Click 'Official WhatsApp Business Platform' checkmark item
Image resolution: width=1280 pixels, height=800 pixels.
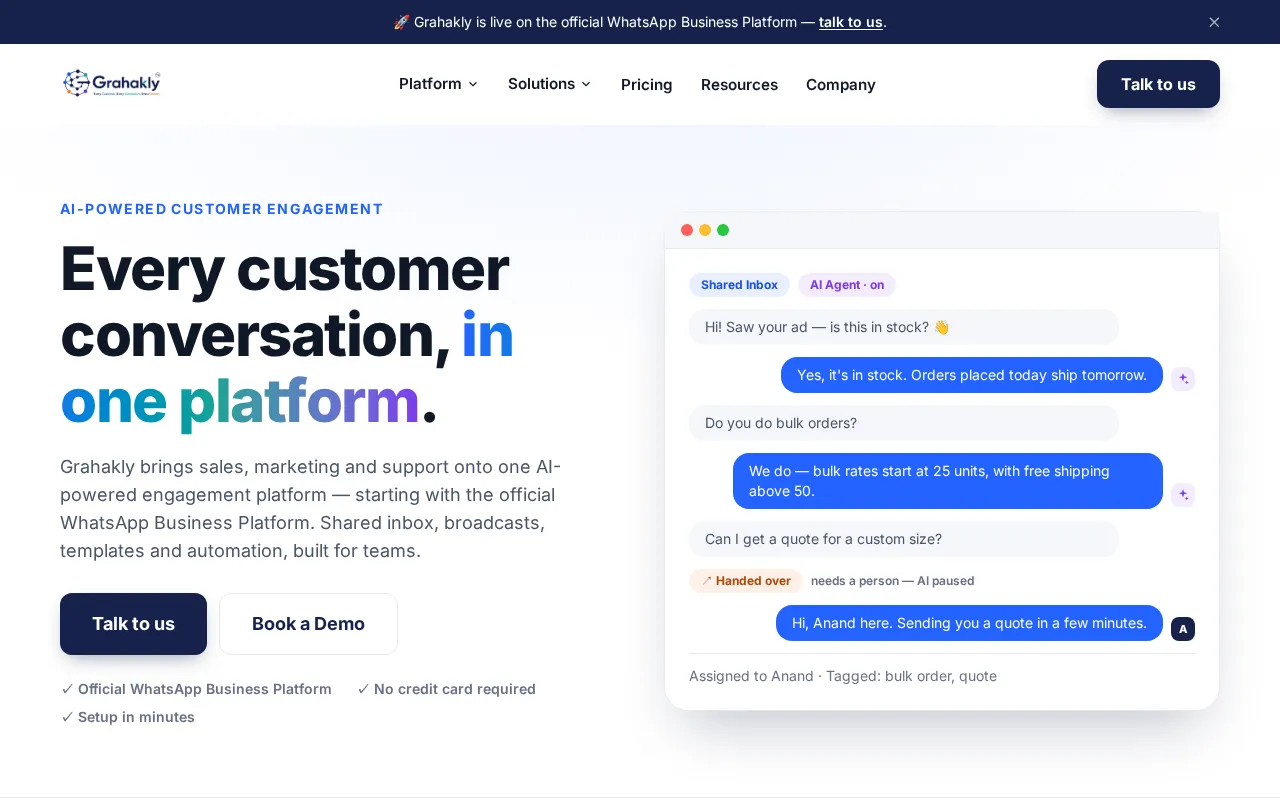click(x=196, y=689)
